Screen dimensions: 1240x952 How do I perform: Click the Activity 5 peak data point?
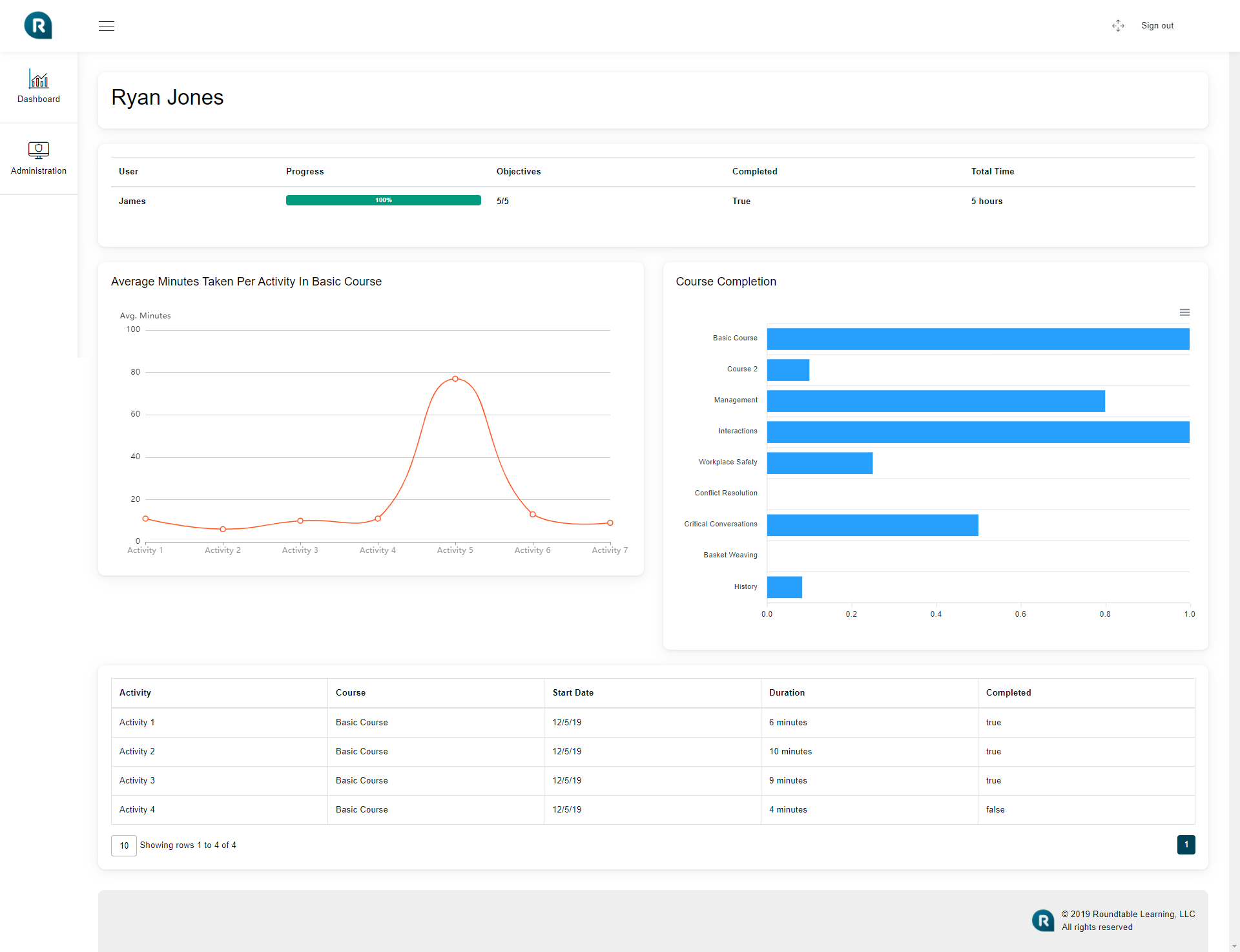tap(455, 379)
